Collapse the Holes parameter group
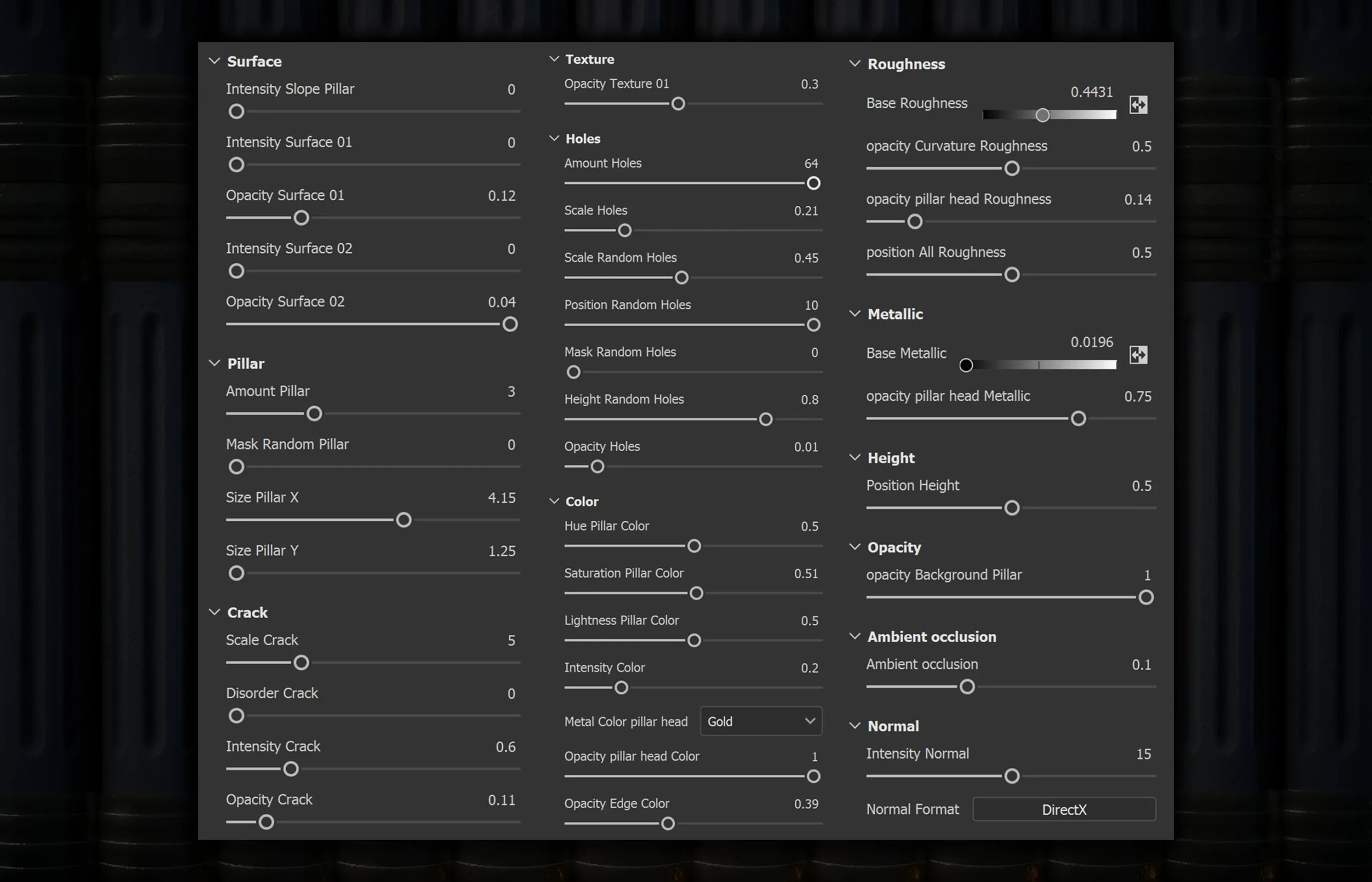This screenshot has height=882, width=1372. tap(554, 139)
